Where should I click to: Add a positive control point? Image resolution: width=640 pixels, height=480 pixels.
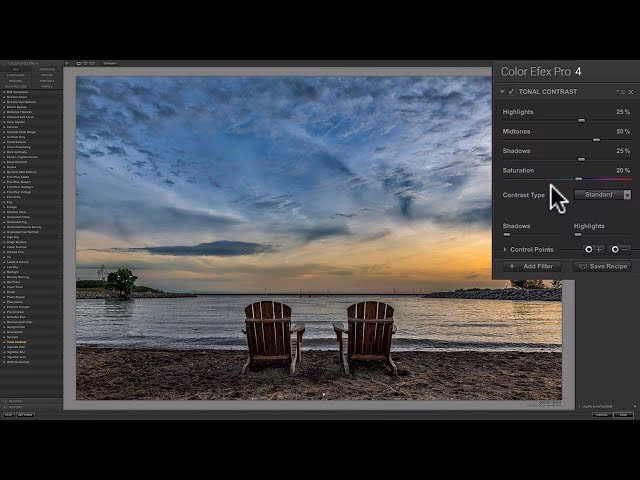point(593,249)
